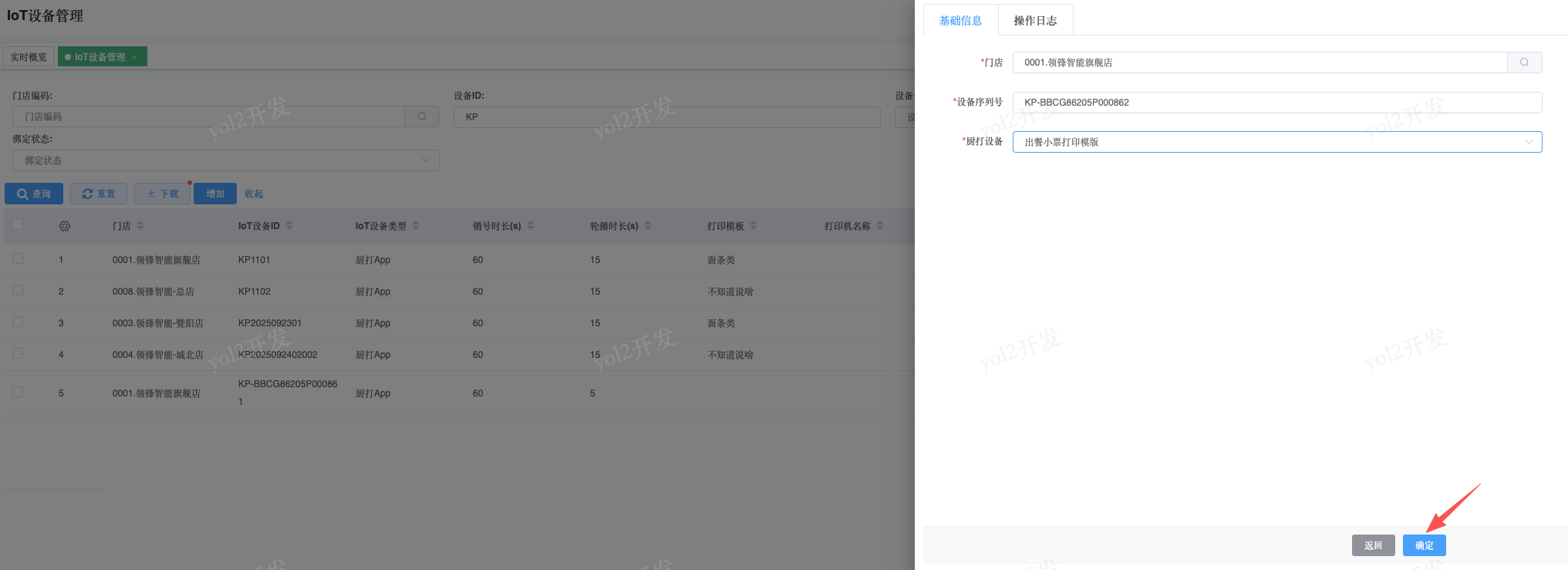Click the store search magnifier icon in drawer
The height and width of the screenshot is (570, 1568).
tap(1524, 62)
